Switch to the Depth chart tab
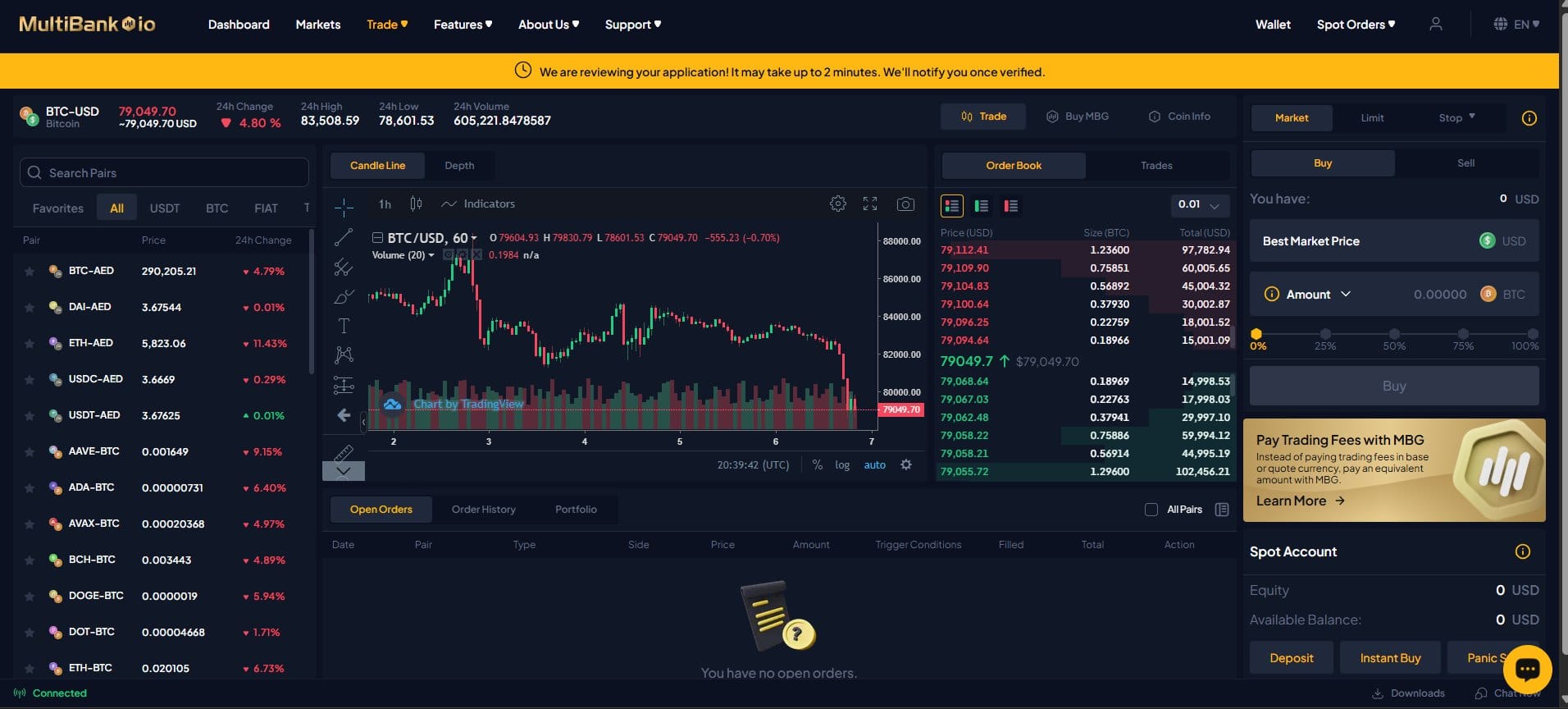1568x709 pixels. (459, 166)
